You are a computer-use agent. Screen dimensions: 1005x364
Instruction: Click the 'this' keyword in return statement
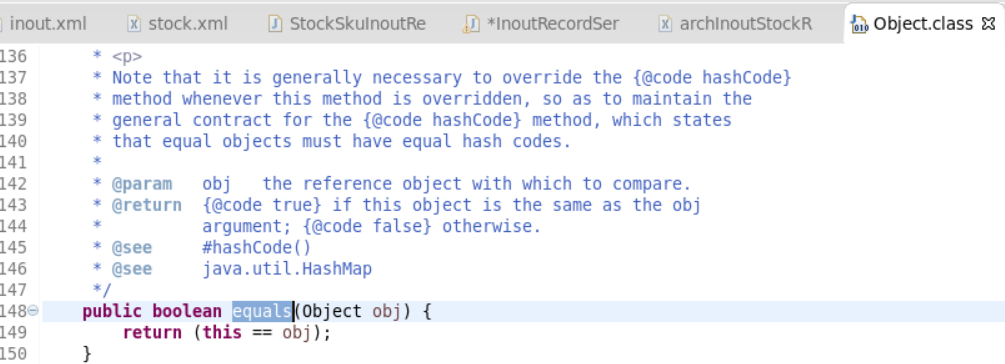click(222, 333)
